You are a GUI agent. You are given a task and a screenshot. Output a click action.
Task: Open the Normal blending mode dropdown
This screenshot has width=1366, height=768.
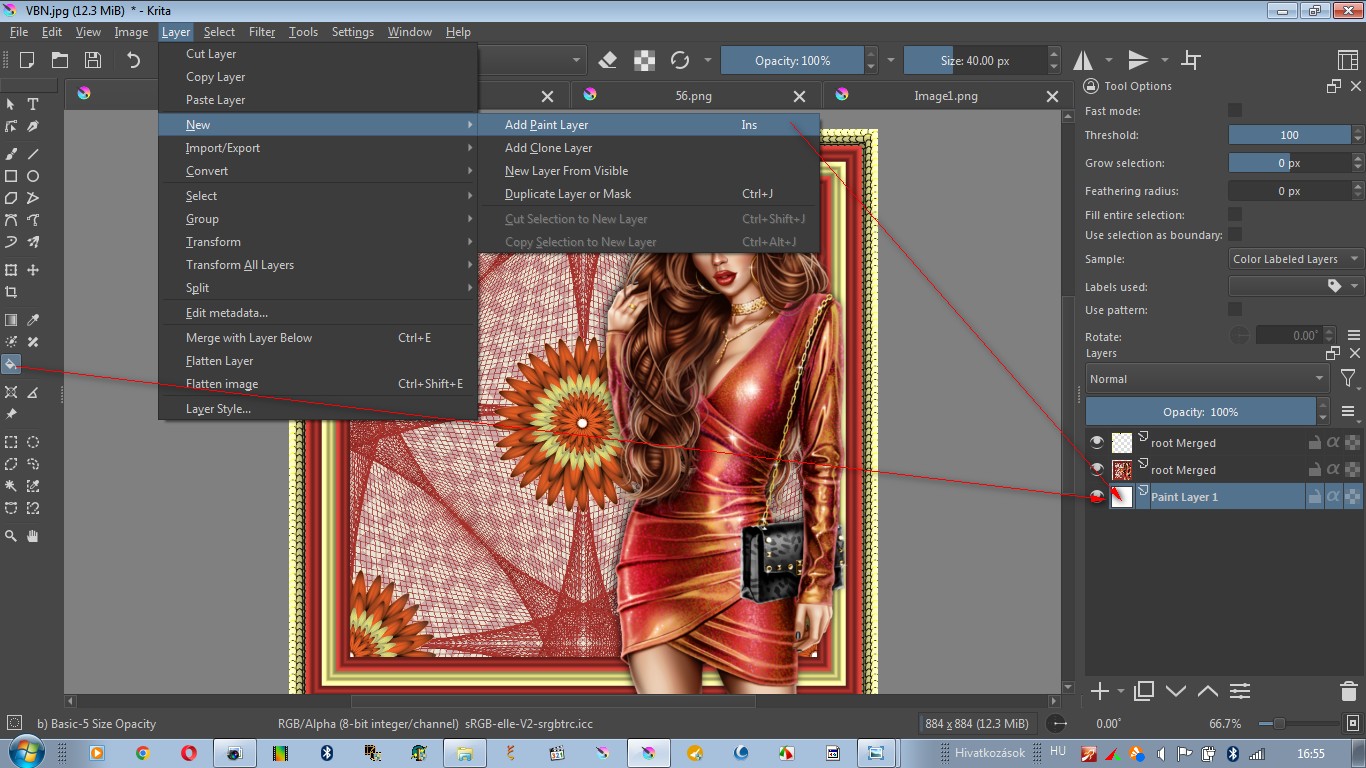click(x=1207, y=379)
